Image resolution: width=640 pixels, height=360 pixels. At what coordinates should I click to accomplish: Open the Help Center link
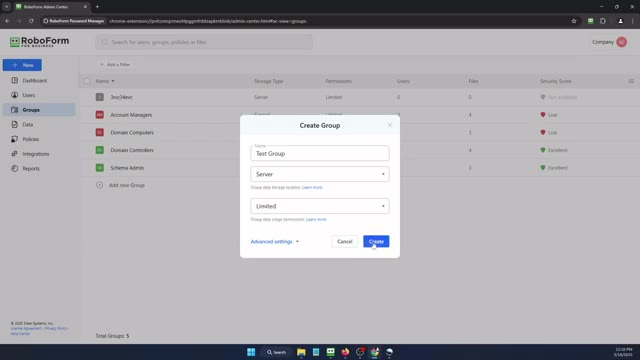[x=20, y=333]
